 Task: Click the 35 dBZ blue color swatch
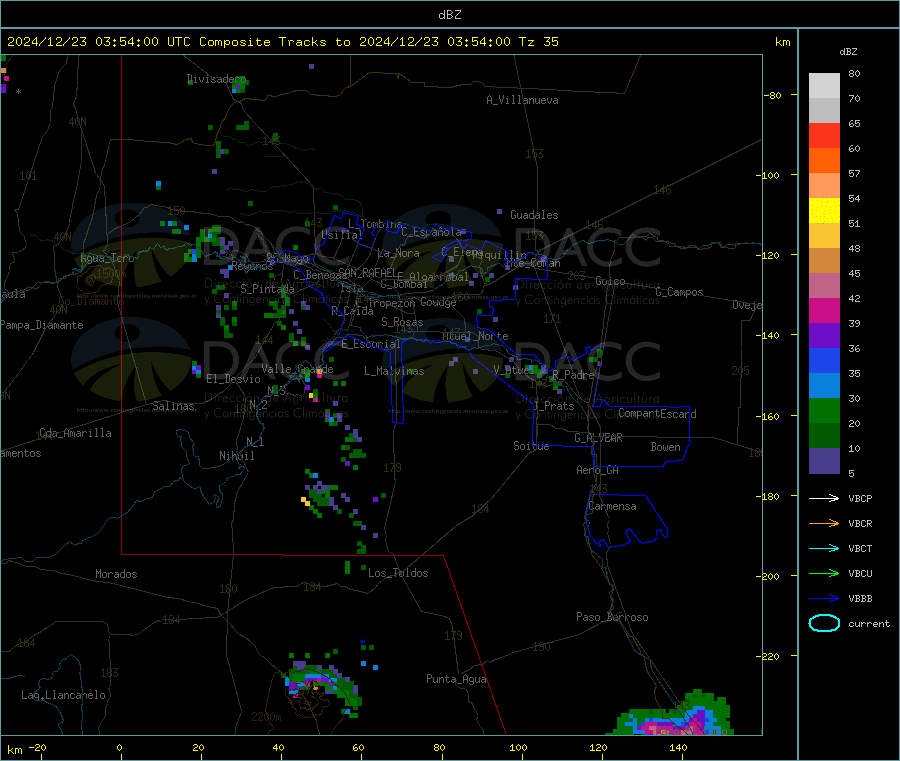824,360
